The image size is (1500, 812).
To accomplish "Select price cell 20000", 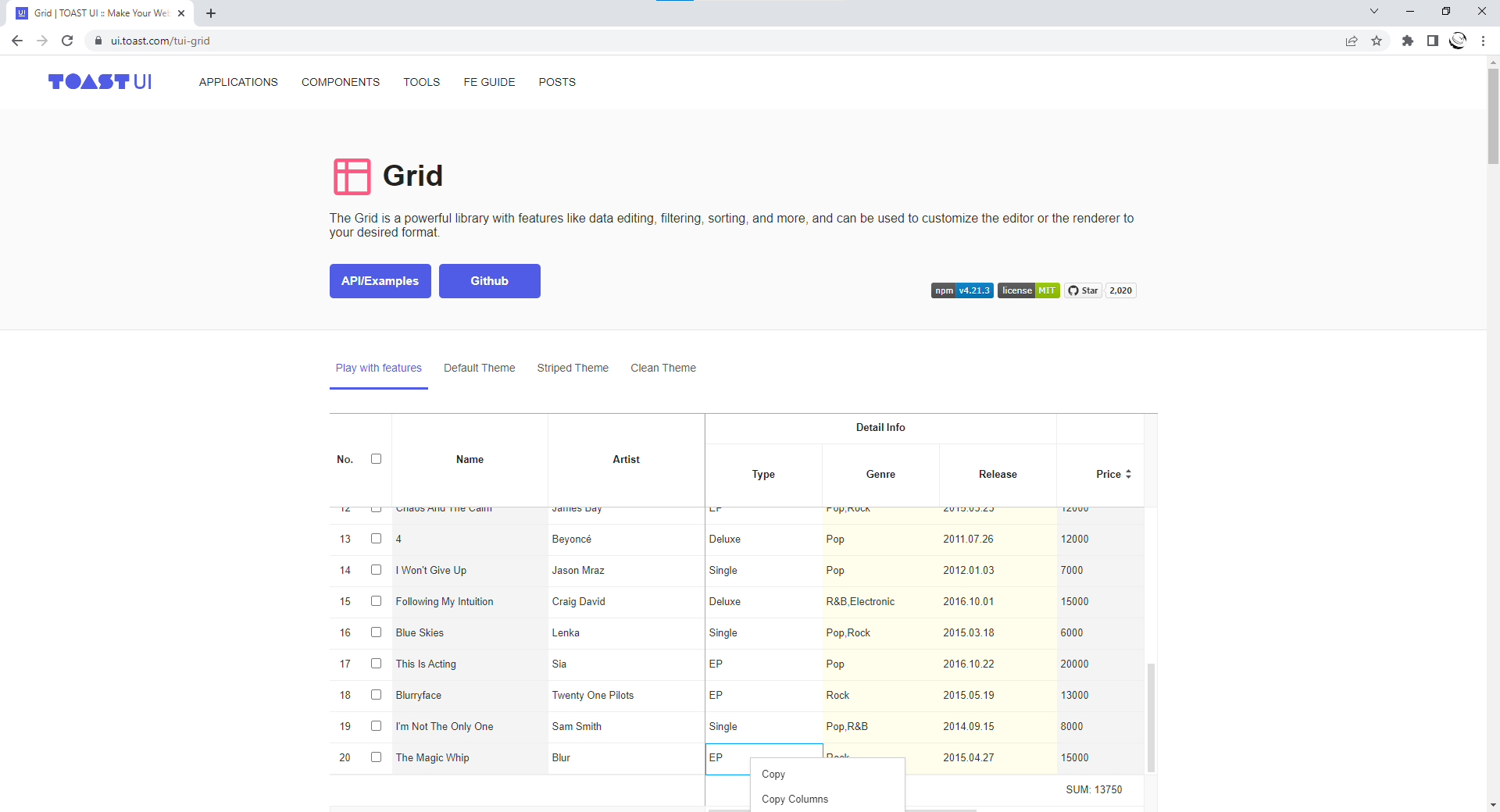I will coord(1100,664).
